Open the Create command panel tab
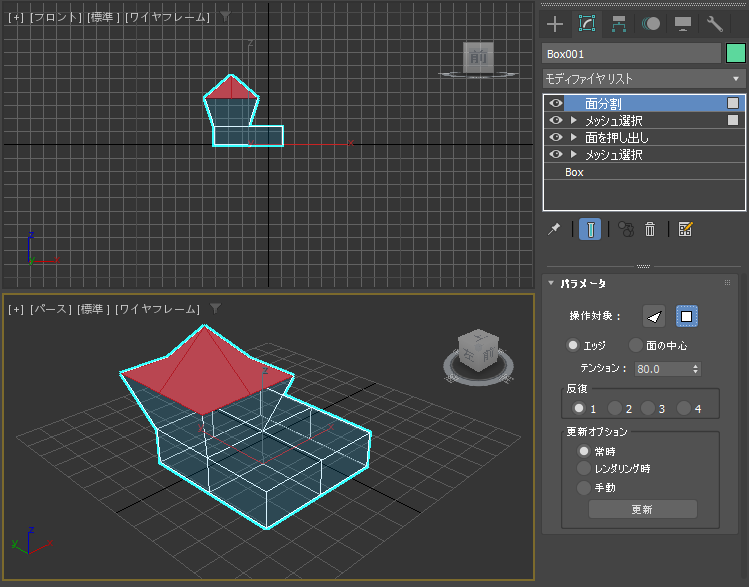Screen dimensions: 749x587 pyautogui.click(x=555, y=24)
